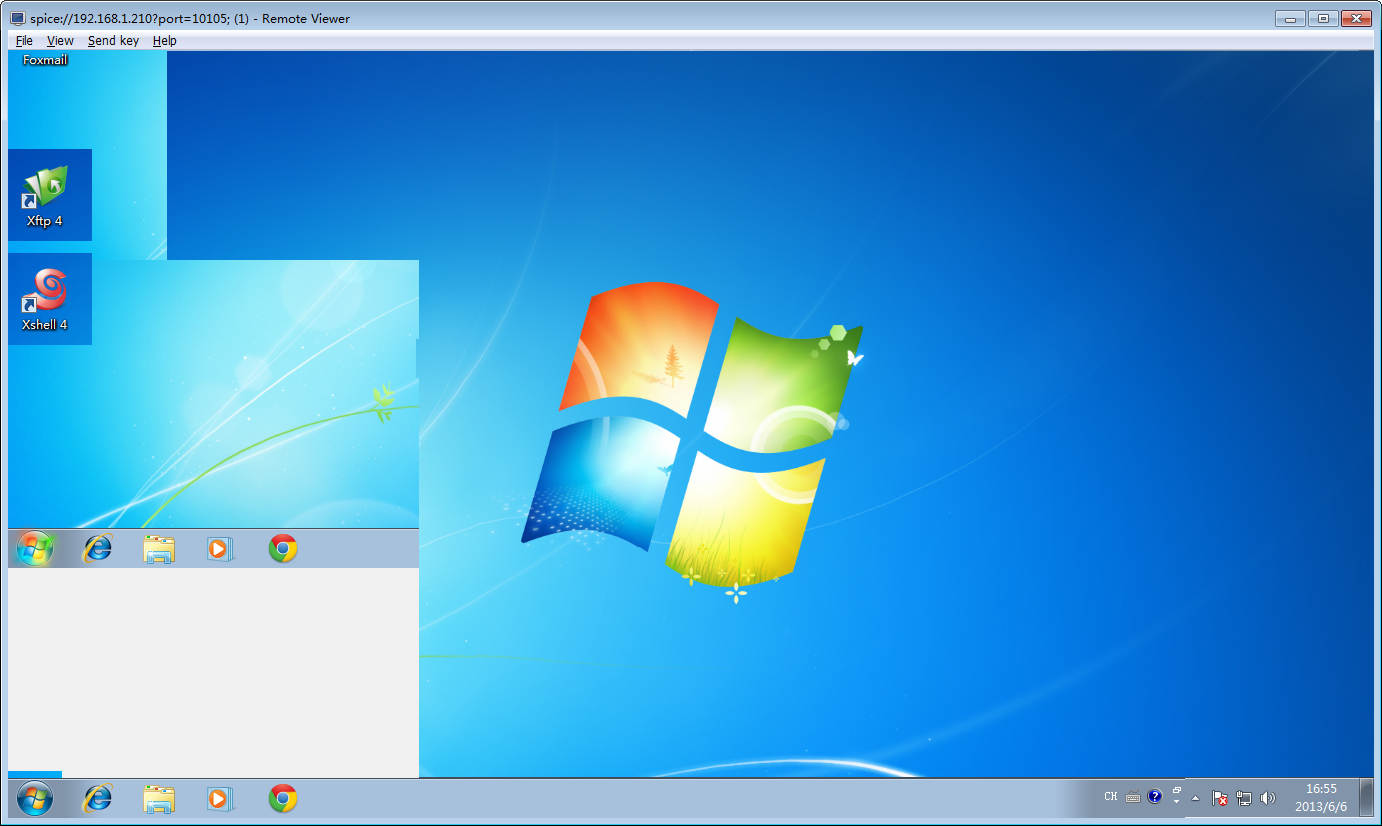Launch Windows Media Player from bottom main taskbar

pyautogui.click(x=220, y=798)
